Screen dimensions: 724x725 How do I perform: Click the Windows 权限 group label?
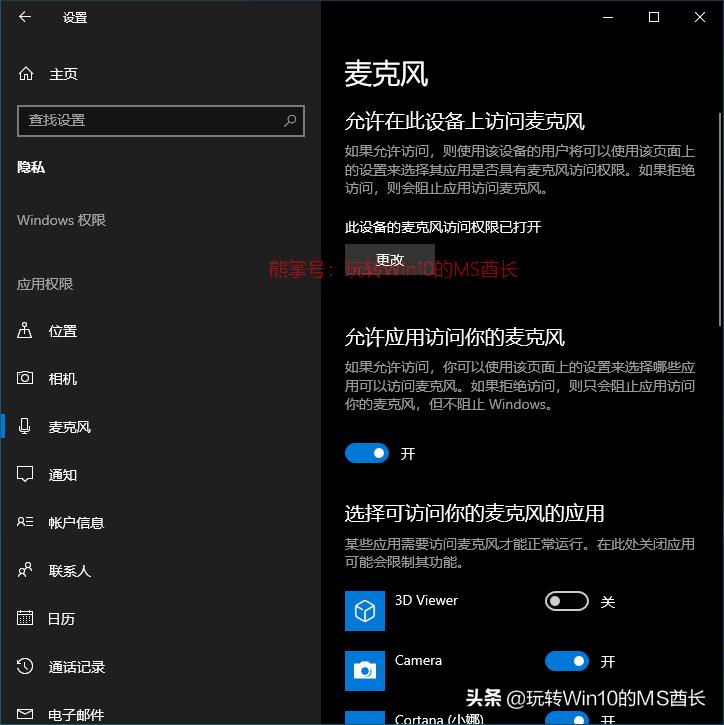click(61, 220)
